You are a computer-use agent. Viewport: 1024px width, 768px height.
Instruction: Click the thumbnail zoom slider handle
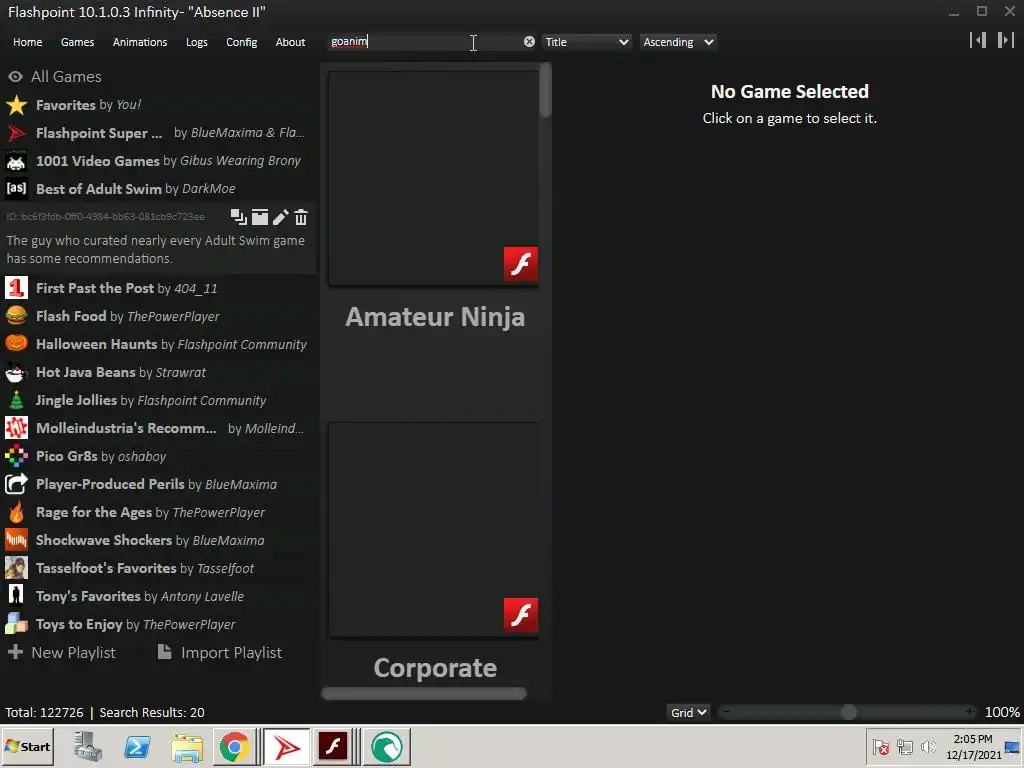[848, 712]
